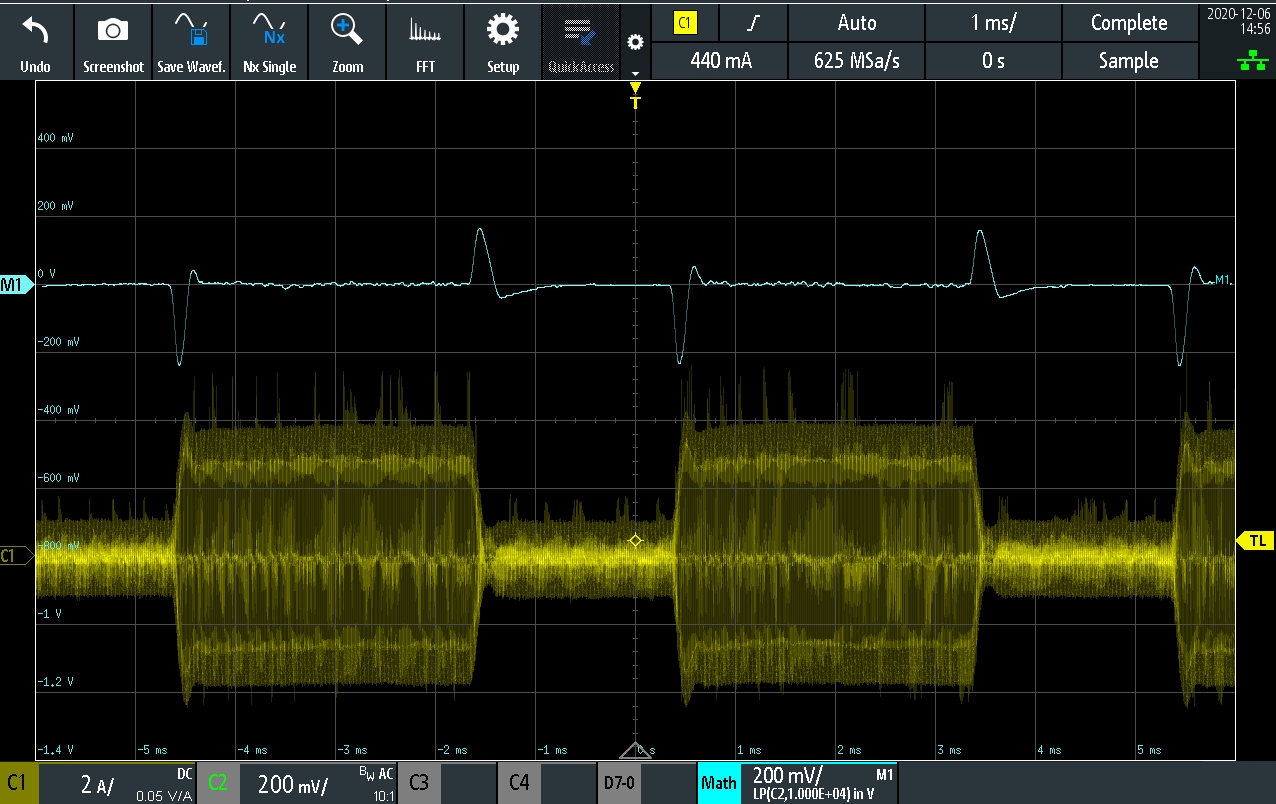Click the Undo arrow icon
Image resolution: width=1276 pixels, height=804 pixels.
(35, 31)
